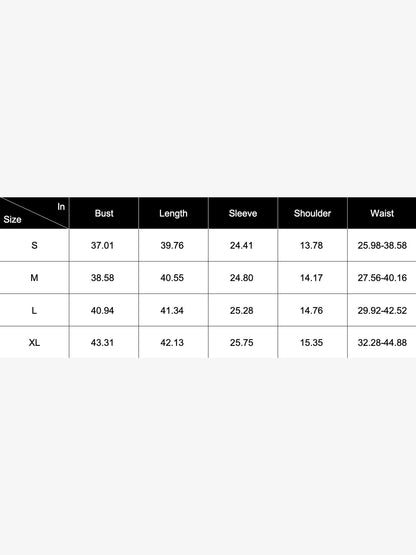The image size is (416, 555).
Task: Select waist range 32.28-44.88
Action: [x=382, y=342]
